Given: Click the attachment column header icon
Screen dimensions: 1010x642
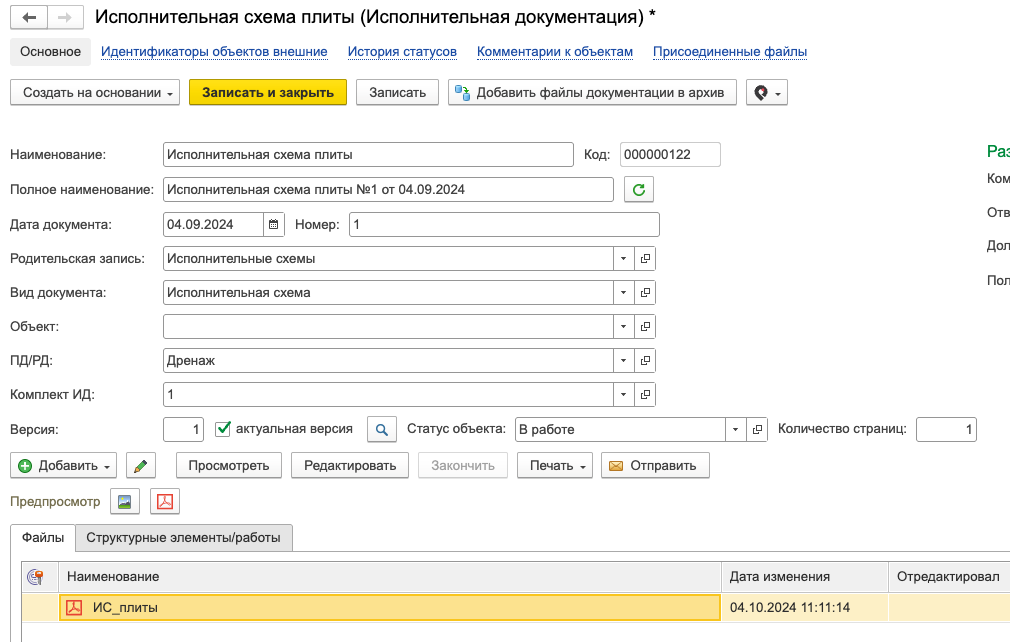Looking at the screenshot, I should 35,576.
